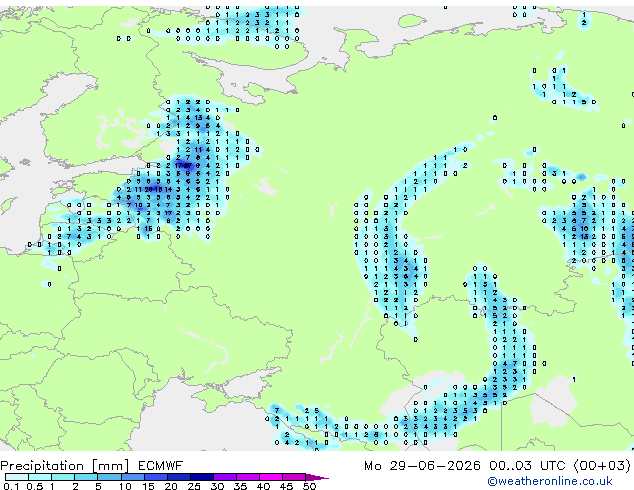Select the 'Precipitation [mm]' title text
Image resolution: width=634 pixels, height=490 pixels.
click(65, 466)
